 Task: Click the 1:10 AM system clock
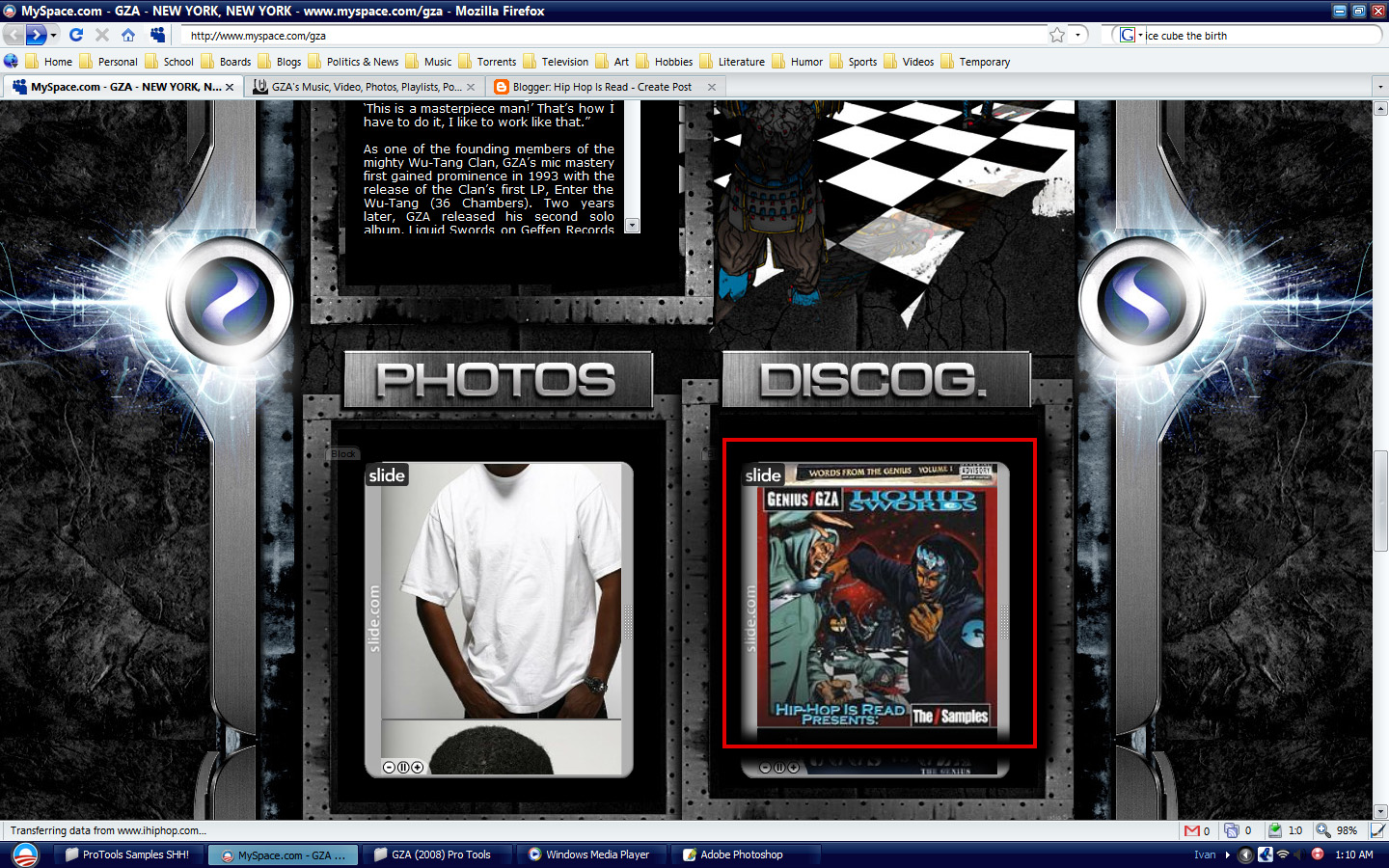point(1354,854)
